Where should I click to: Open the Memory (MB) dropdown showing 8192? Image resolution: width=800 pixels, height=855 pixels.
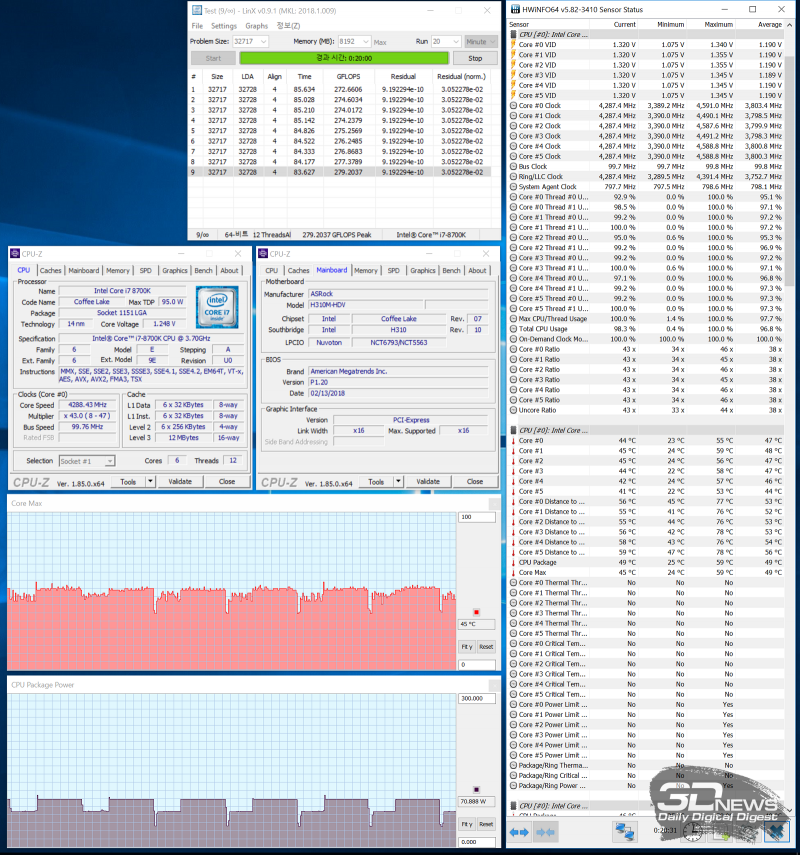click(x=365, y=41)
